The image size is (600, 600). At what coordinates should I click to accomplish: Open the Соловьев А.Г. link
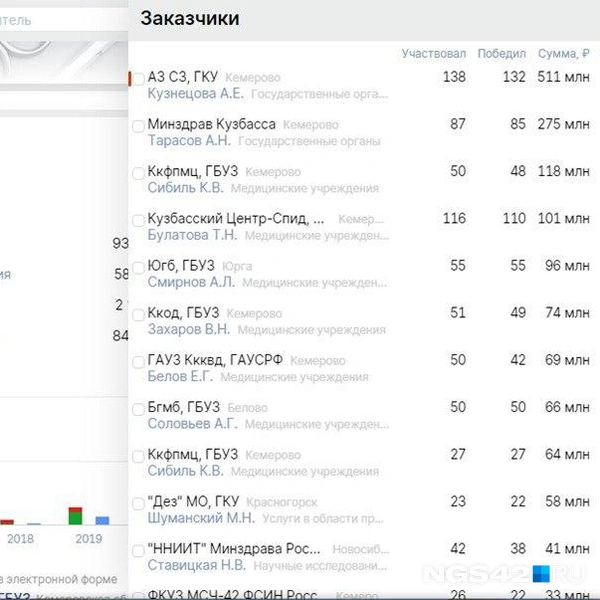coord(192,424)
